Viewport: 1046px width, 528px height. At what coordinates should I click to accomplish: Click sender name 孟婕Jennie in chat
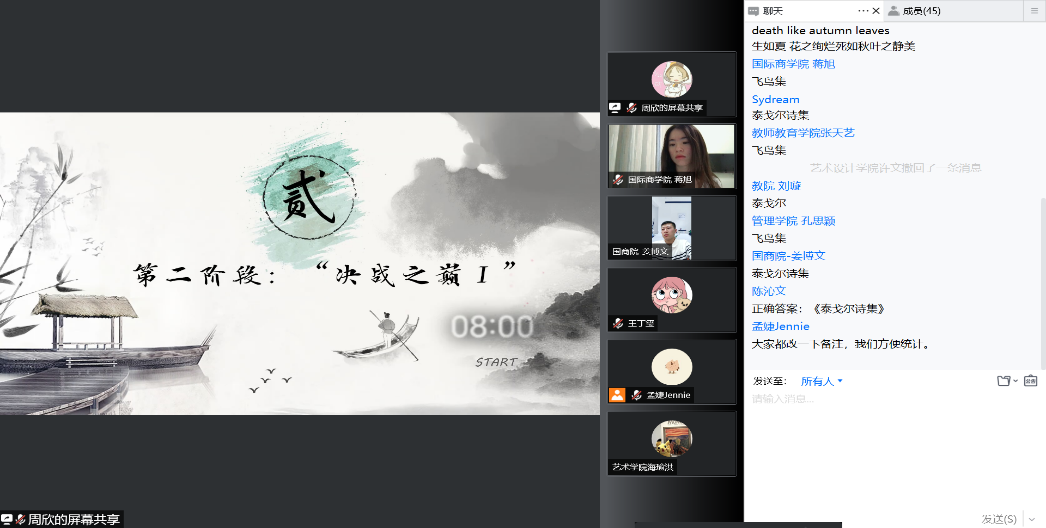tap(780, 327)
